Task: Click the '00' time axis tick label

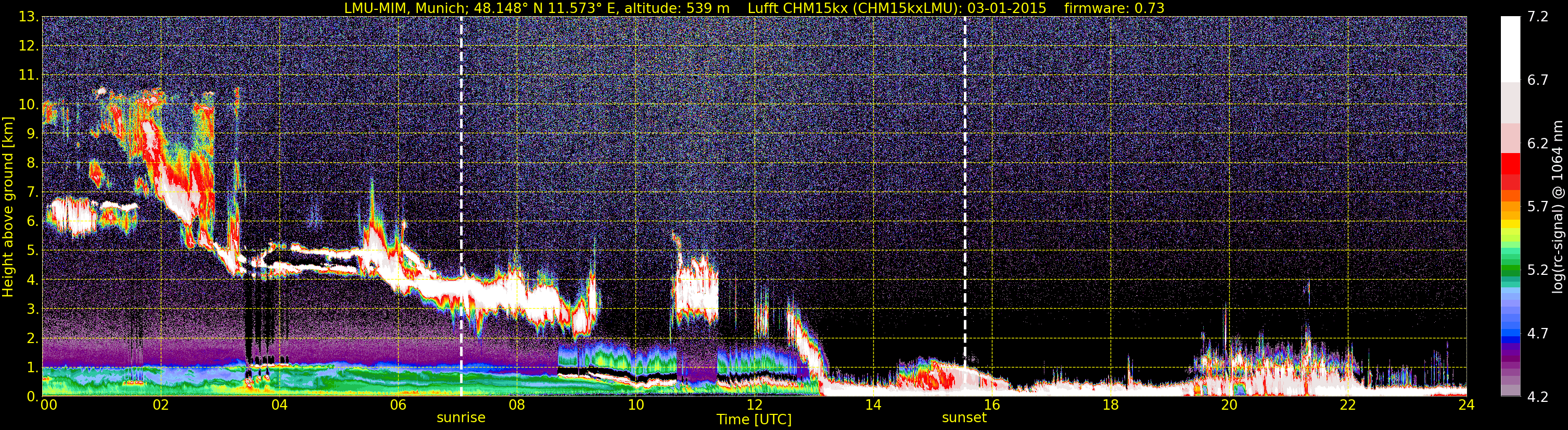Action: pos(49,405)
